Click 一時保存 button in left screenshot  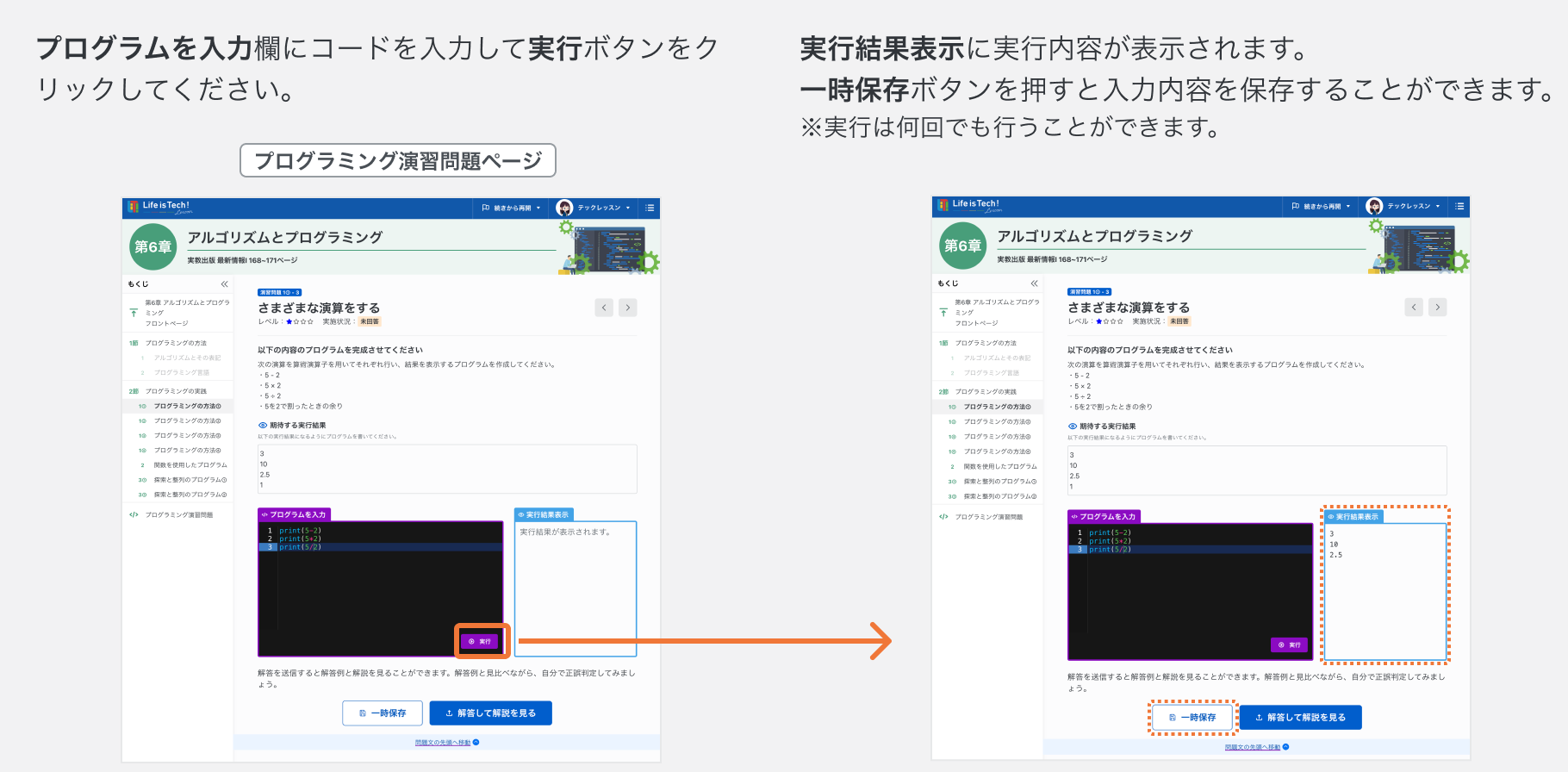(383, 713)
